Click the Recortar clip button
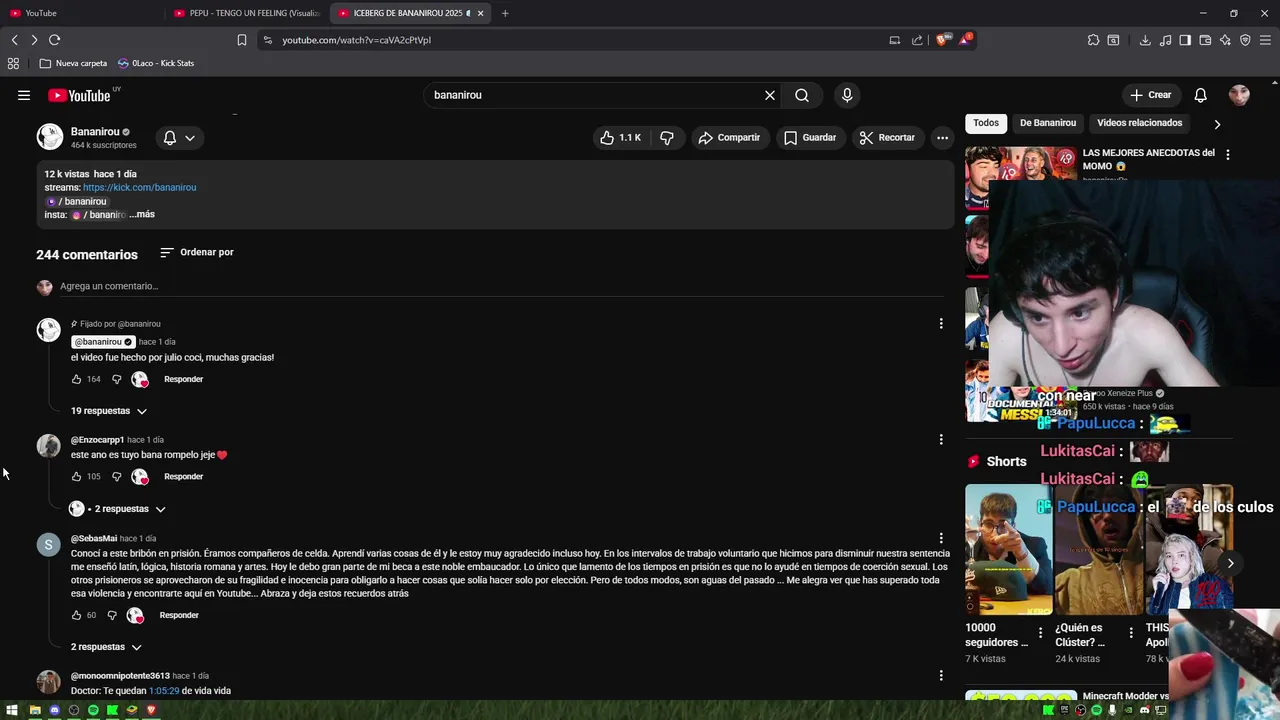 pyautogui.click(x=887, y=137)
